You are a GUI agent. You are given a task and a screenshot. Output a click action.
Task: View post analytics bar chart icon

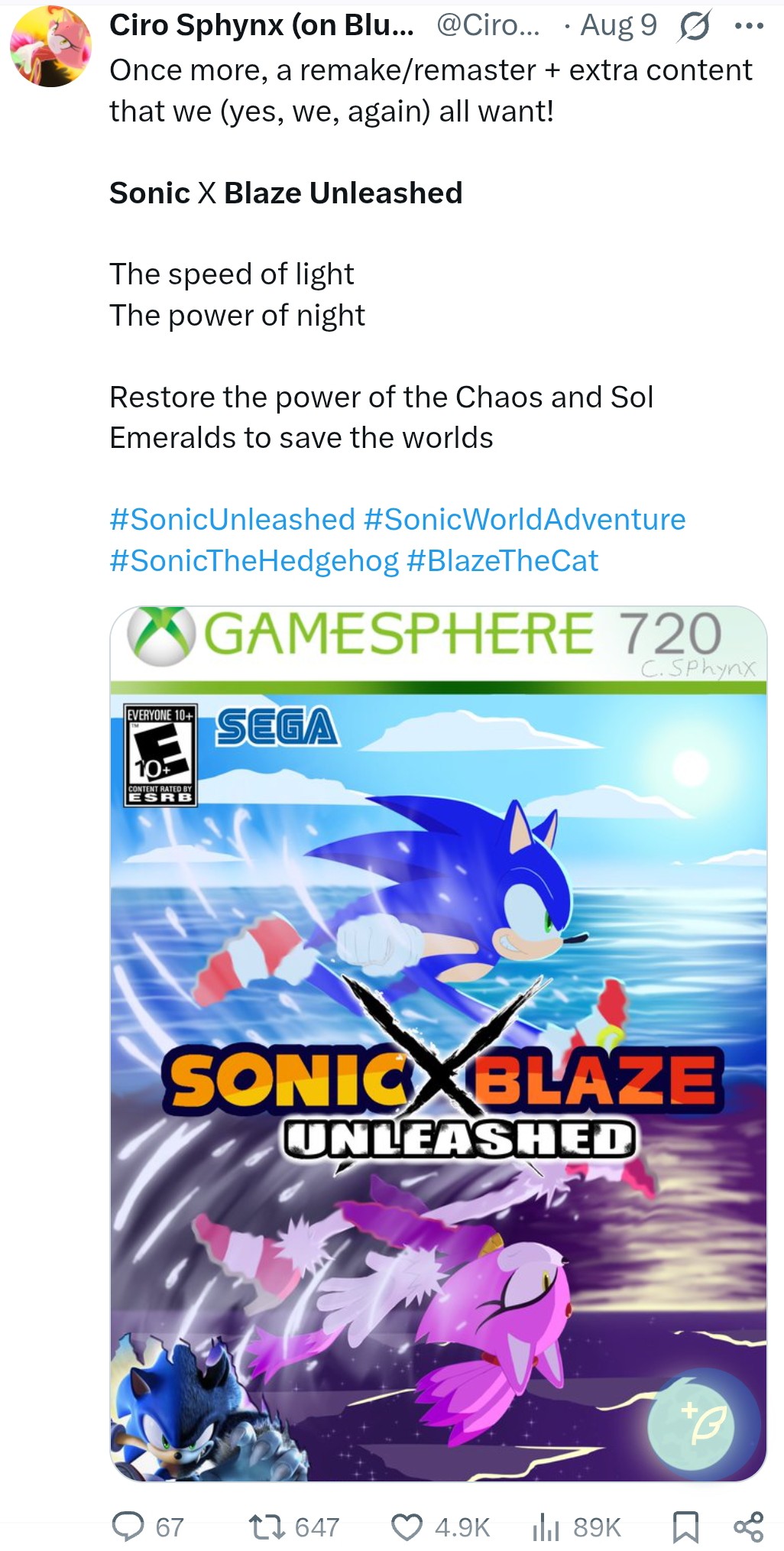click(545, 1527)
